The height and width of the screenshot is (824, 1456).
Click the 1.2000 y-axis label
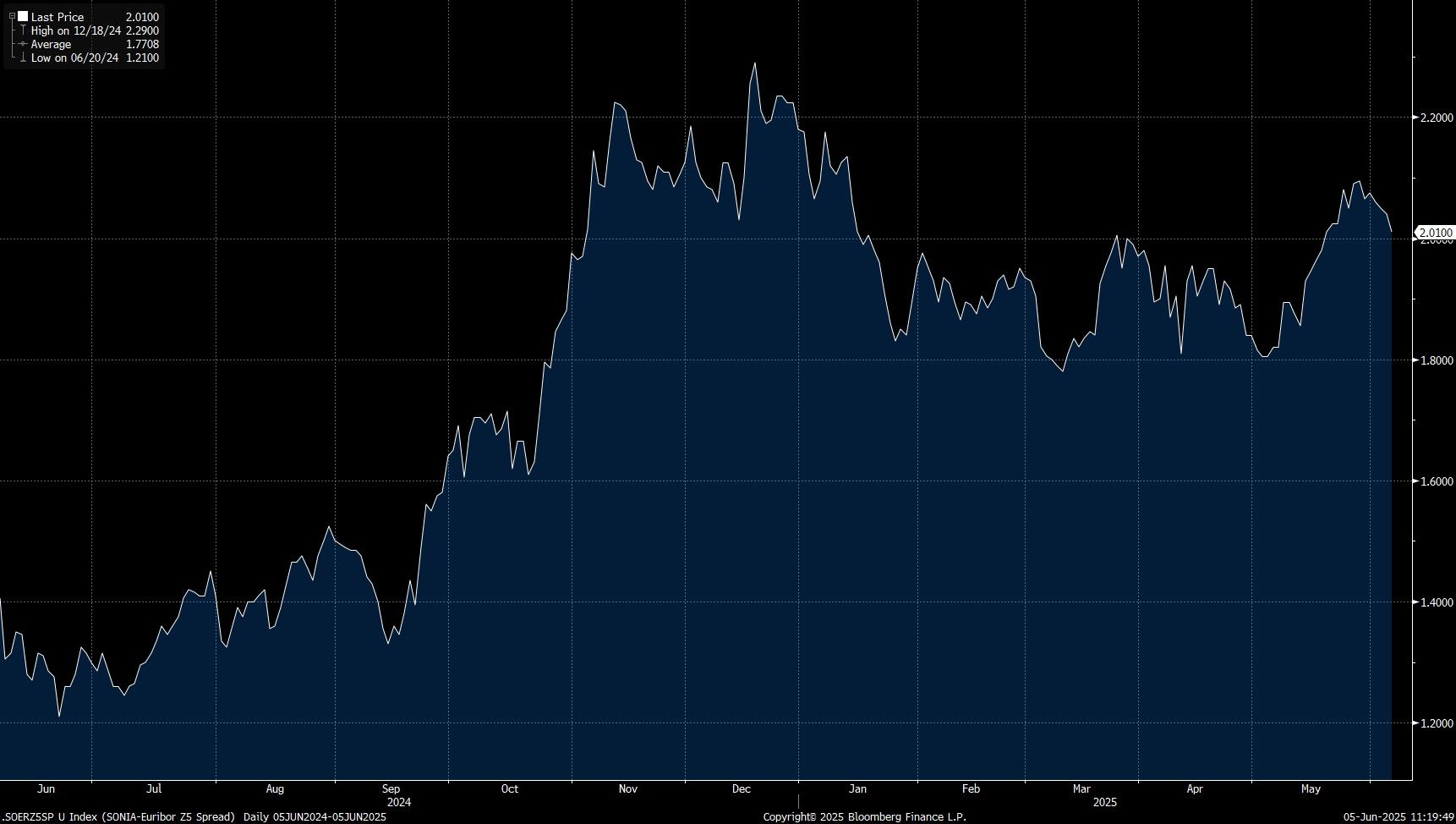coord(1437,723)
